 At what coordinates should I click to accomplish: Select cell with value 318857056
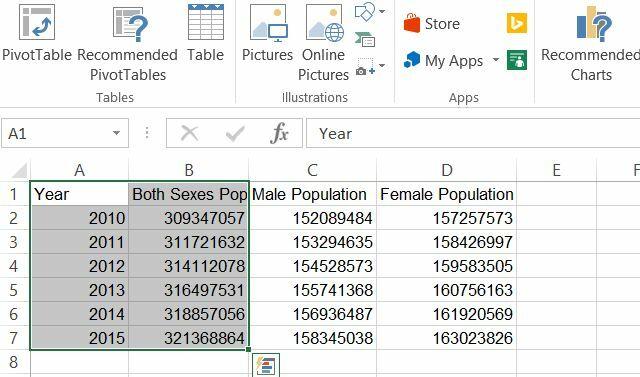(189, 314)
